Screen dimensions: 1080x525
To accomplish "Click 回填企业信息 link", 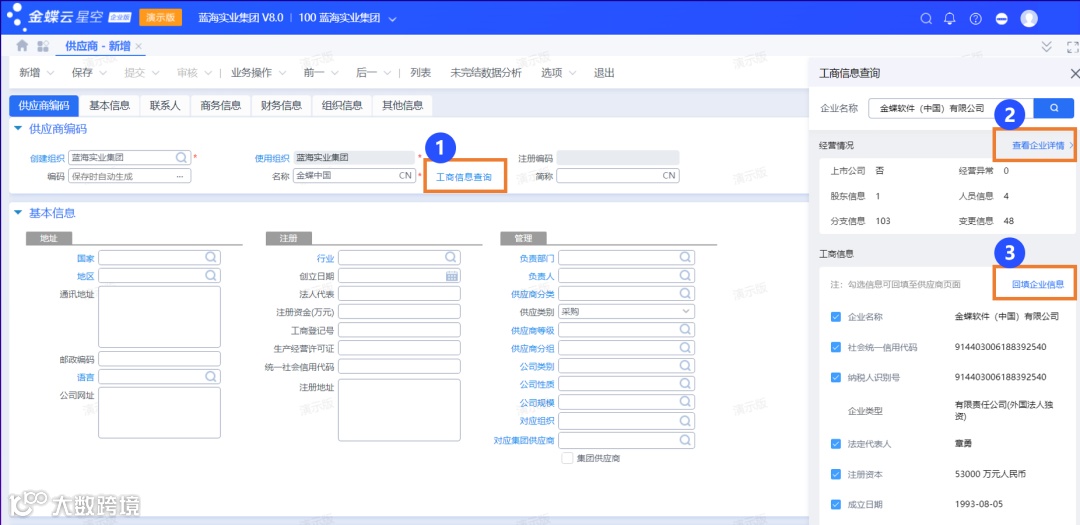I will point(1037,284).
